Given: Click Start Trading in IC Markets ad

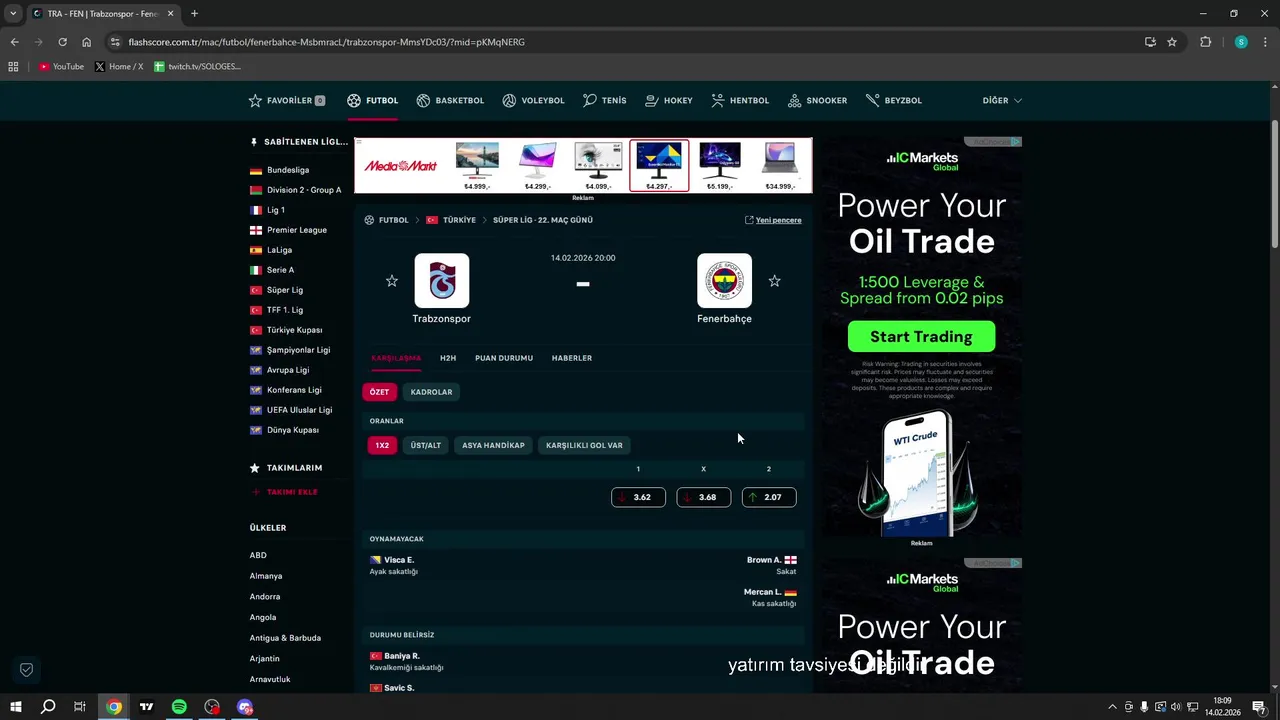Looking at the screenshot, I should (x=921, y=337).
